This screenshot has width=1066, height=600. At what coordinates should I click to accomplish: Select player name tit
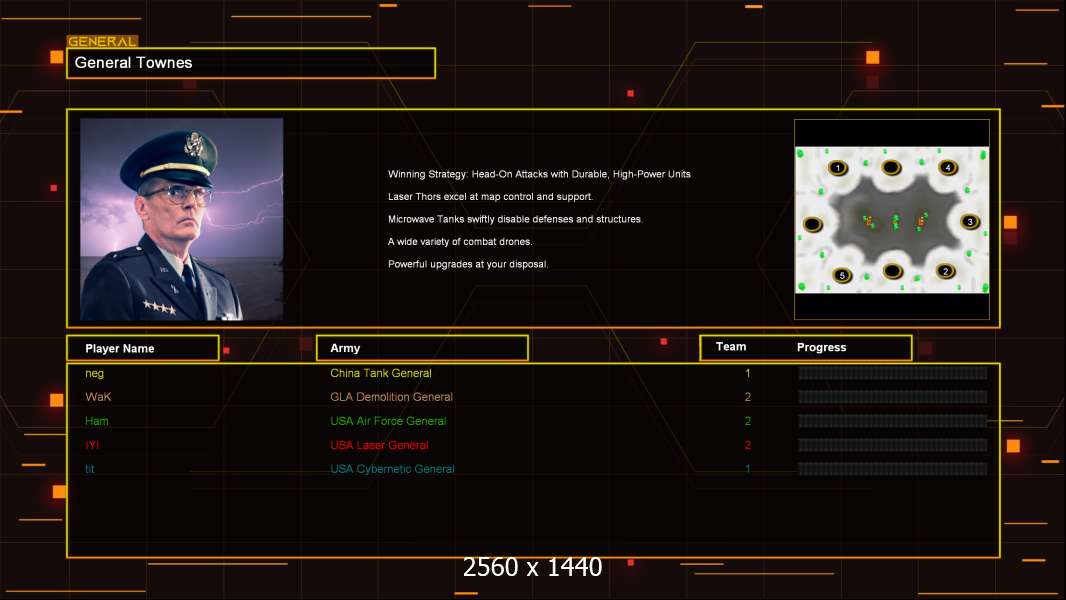90,469
